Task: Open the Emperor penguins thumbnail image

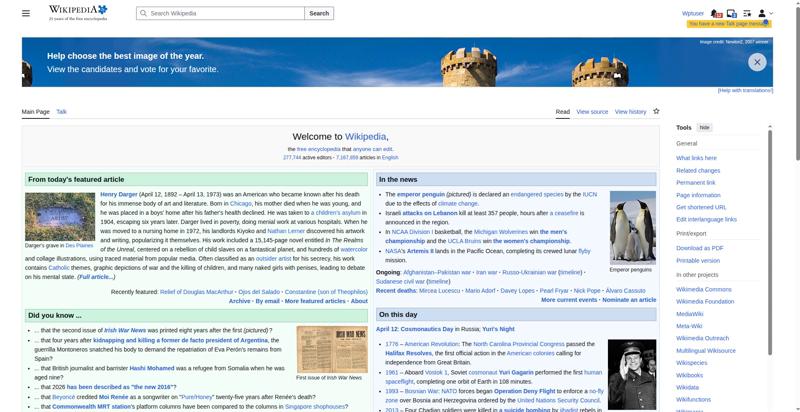Action: click(x=633, y=227)
